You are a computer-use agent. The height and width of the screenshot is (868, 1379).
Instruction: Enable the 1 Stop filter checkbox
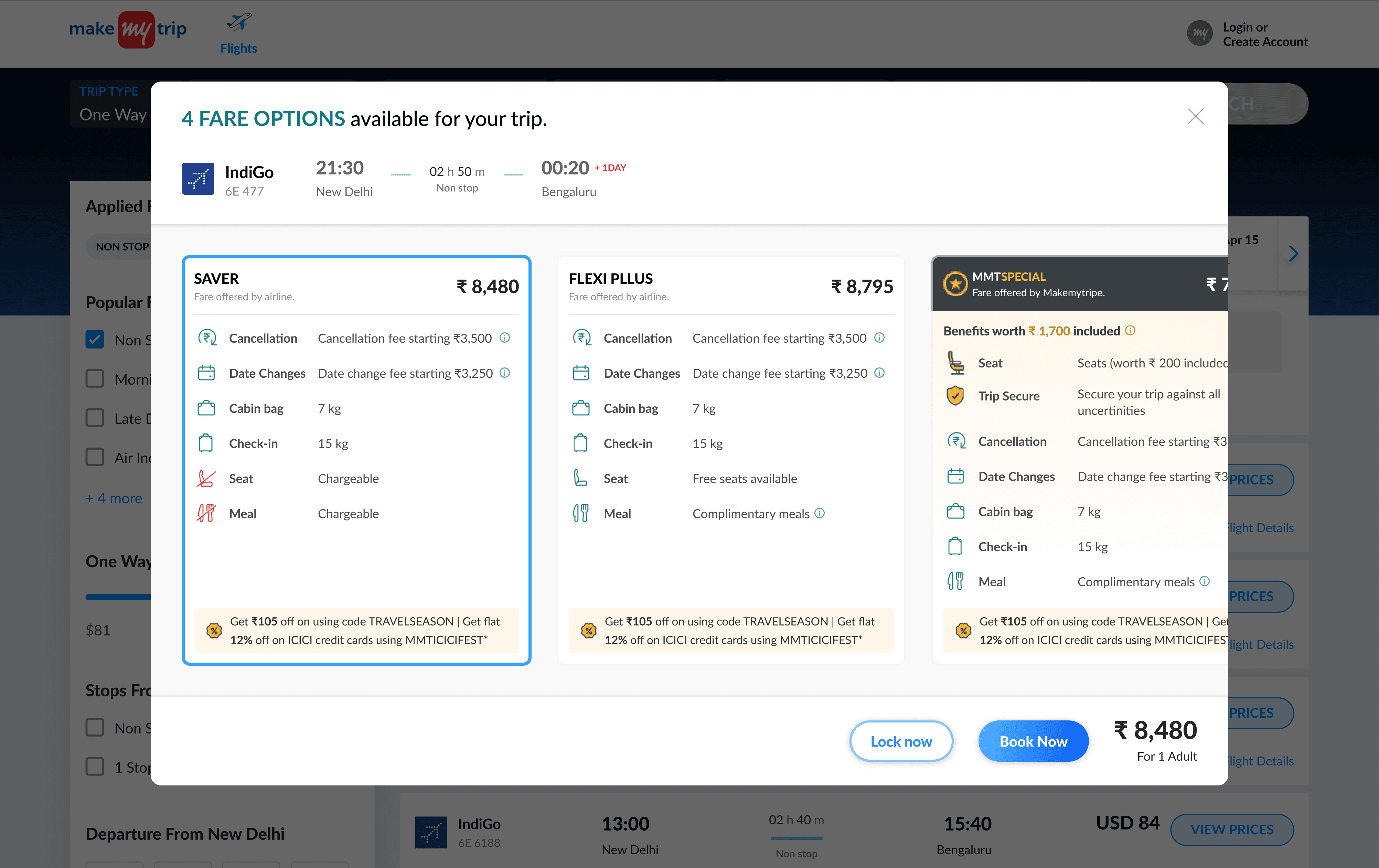95,767
